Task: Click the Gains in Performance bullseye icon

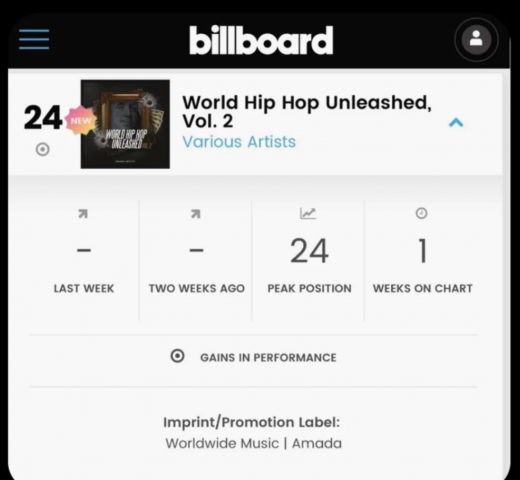Action: [x=177, y=356]
